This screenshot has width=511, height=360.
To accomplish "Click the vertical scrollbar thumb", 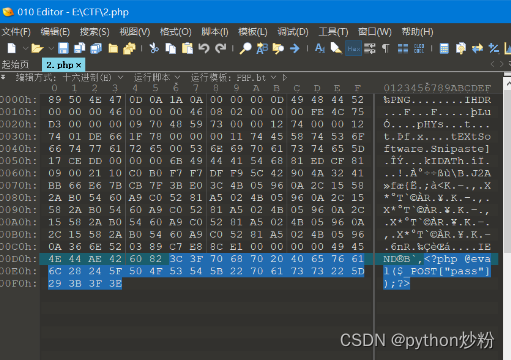I will tap(507, 171).
